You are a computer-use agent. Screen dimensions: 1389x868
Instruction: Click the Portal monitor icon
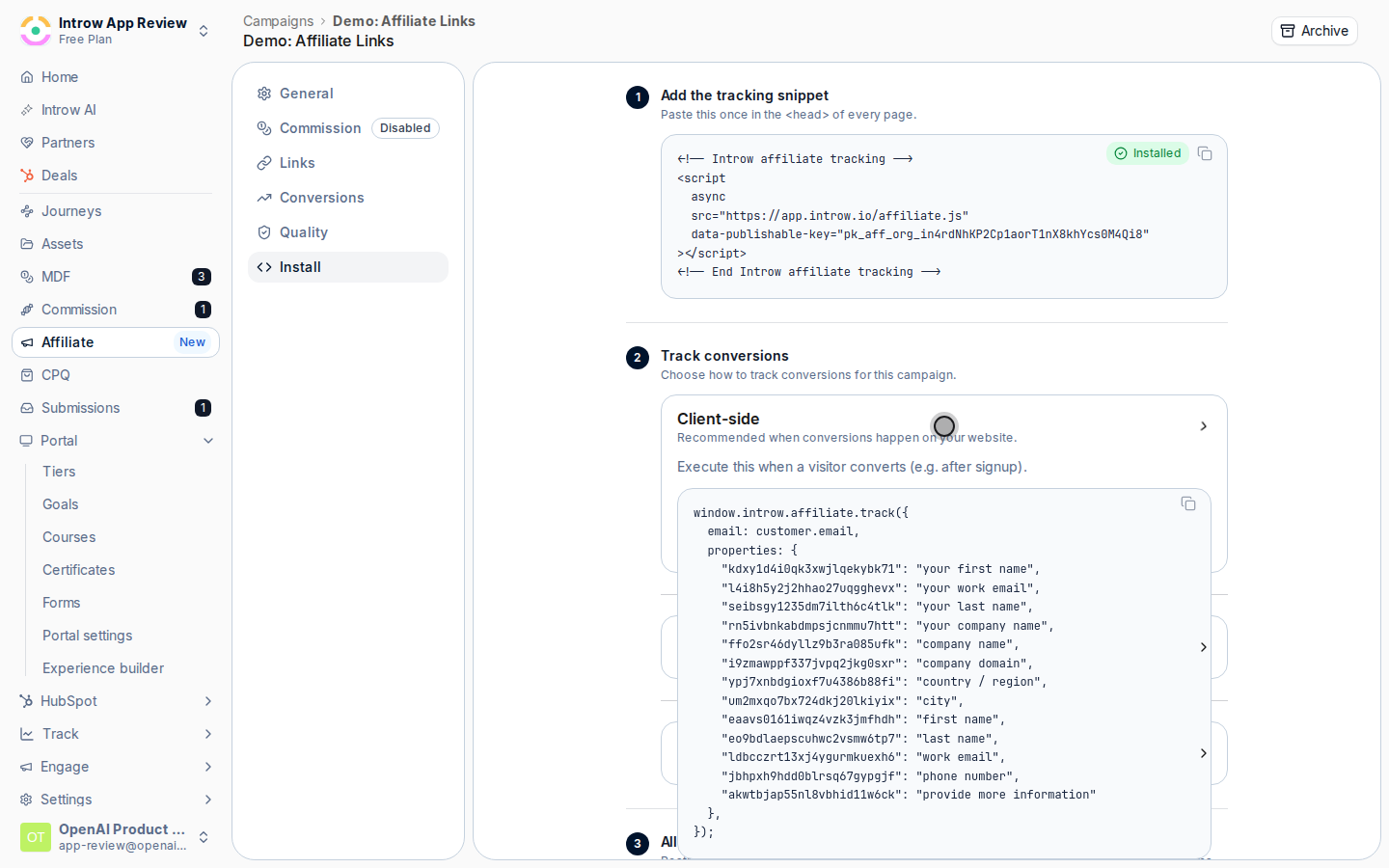click(x=26, y=441)
